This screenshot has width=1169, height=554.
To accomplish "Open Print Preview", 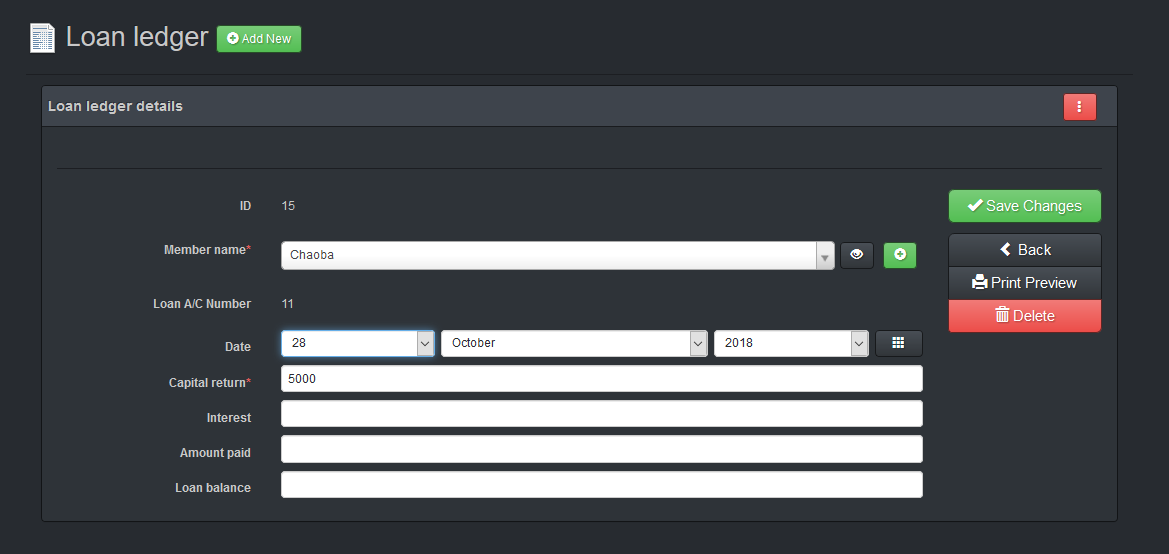I will pos(1024,283).
